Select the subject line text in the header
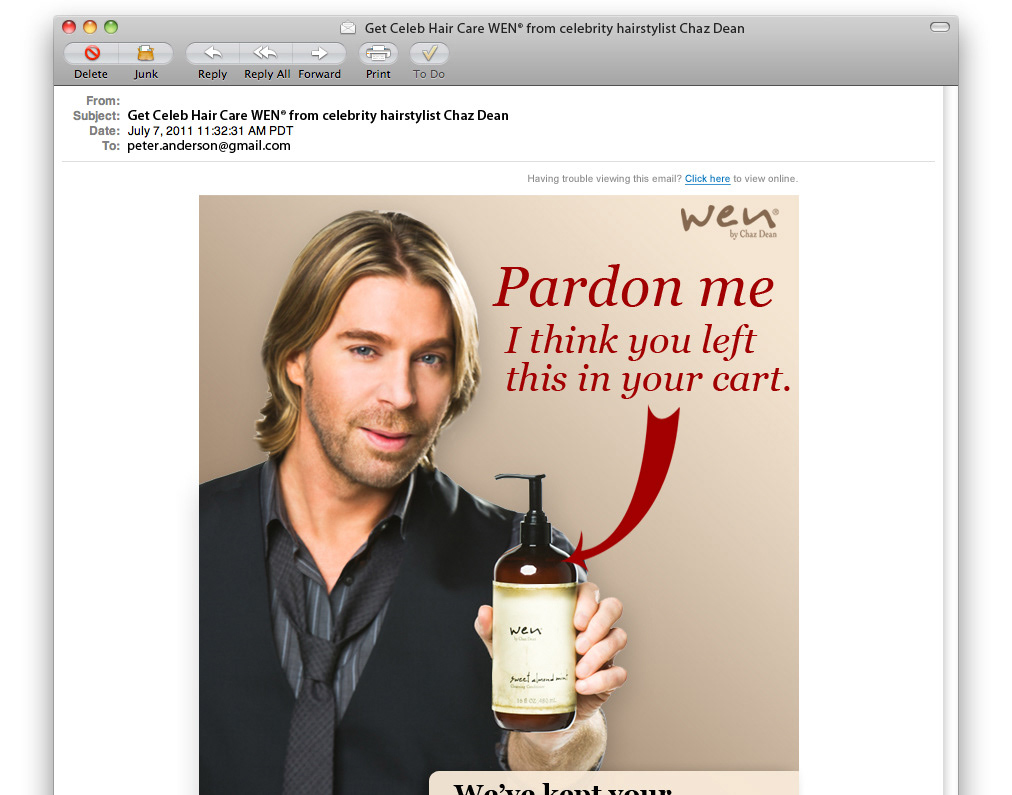This screenshot has height=795, width=1012. [x=318, y=116]
